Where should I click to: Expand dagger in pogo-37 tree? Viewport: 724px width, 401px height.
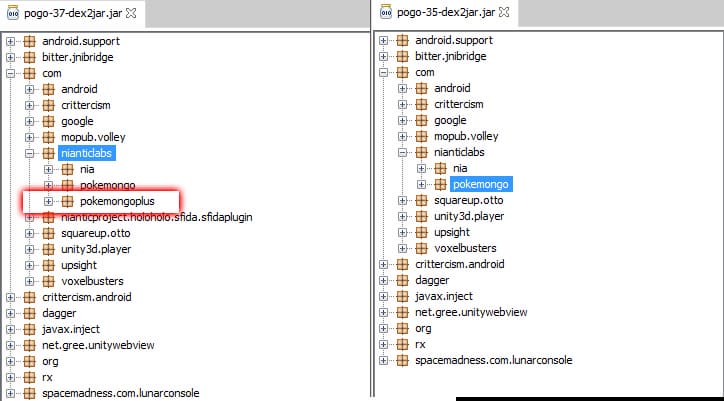[x=10, y=313]
